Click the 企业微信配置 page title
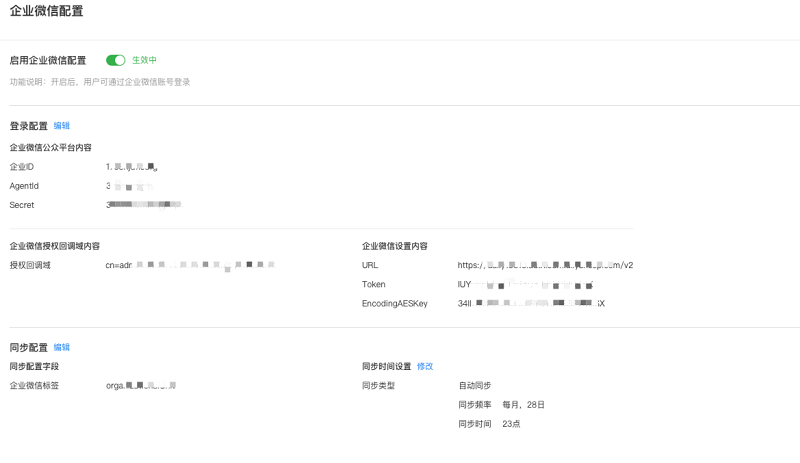The width and height of the screenshot is (800, 463). tap(47, 12)
